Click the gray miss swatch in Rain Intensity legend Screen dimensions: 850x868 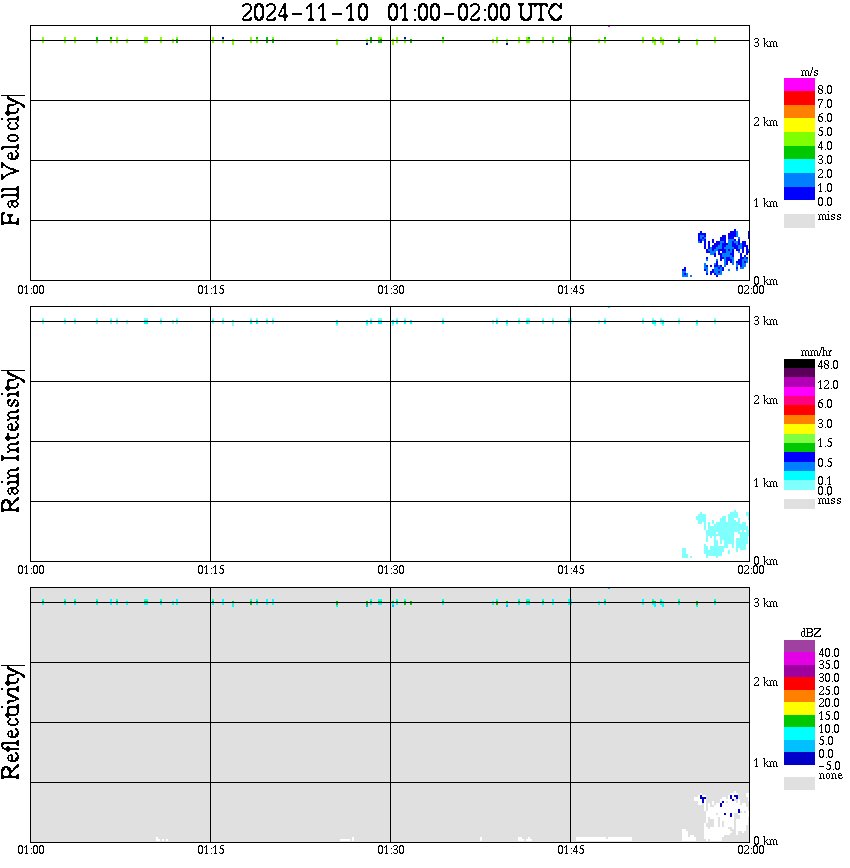click(799, 504)
